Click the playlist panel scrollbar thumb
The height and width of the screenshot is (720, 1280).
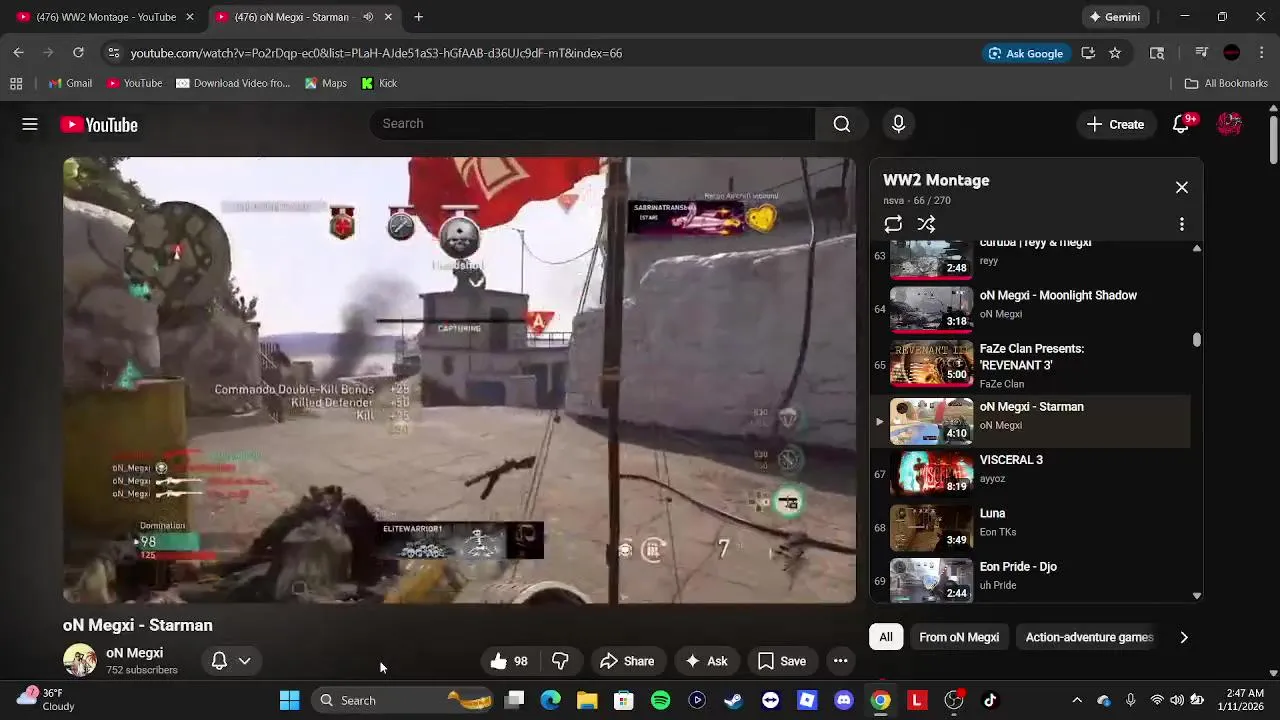pyautogui.click(x=1197, y=340)
